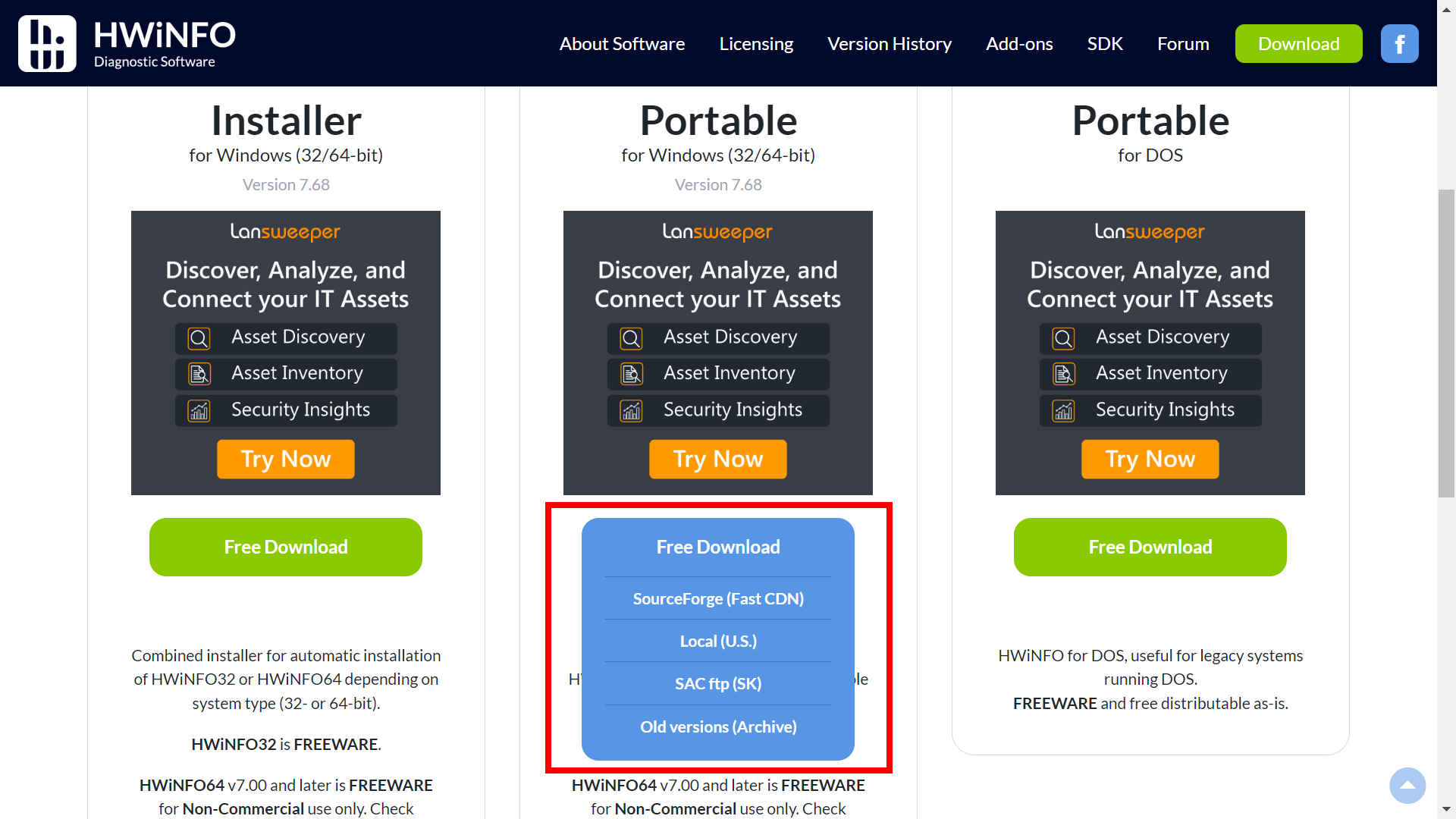1456x819 pixels.
Task: Open the Licensing page
Action: tap(756, 44)
